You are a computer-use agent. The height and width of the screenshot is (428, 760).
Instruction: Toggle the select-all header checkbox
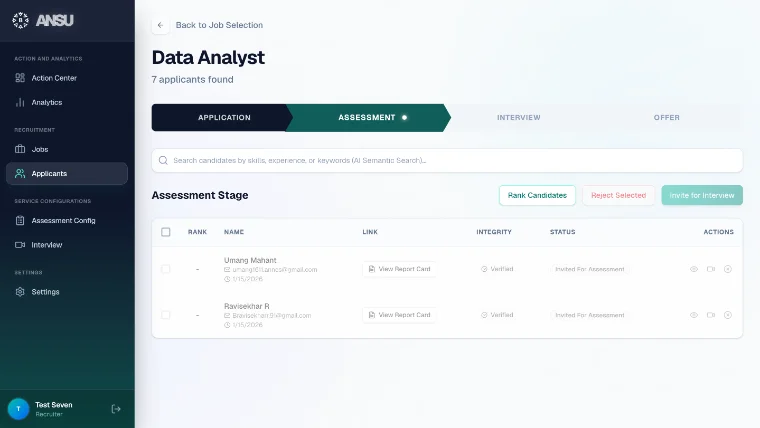pyautogui.click(x=166, y=232)
